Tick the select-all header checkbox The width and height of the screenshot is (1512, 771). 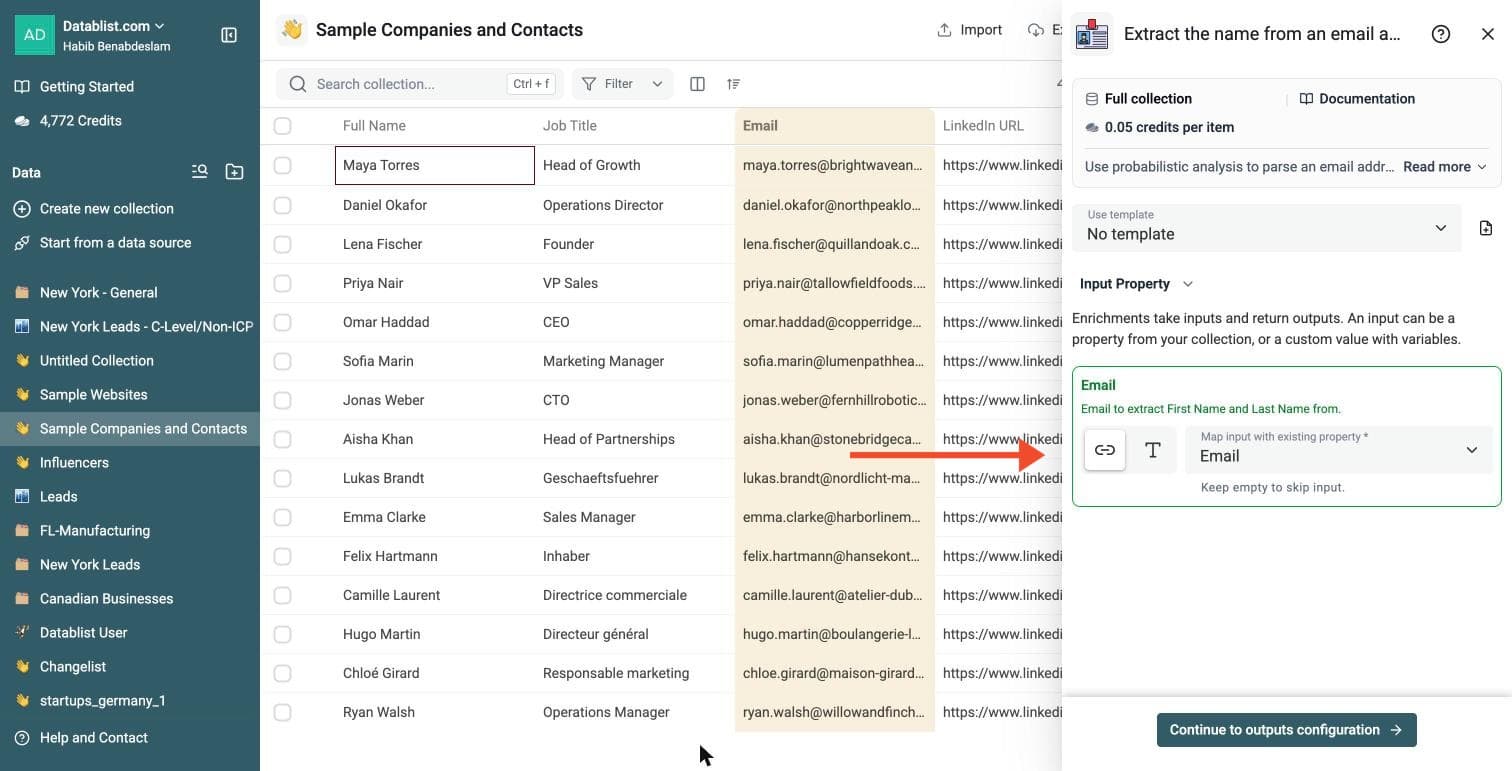[x=283, y=126]
